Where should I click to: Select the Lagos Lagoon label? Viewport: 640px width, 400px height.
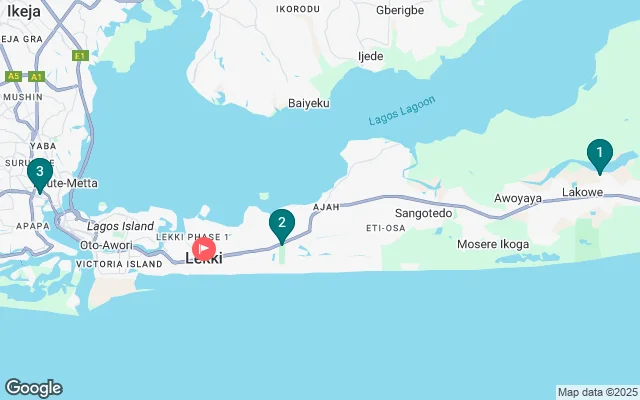(x=402, y=111)
